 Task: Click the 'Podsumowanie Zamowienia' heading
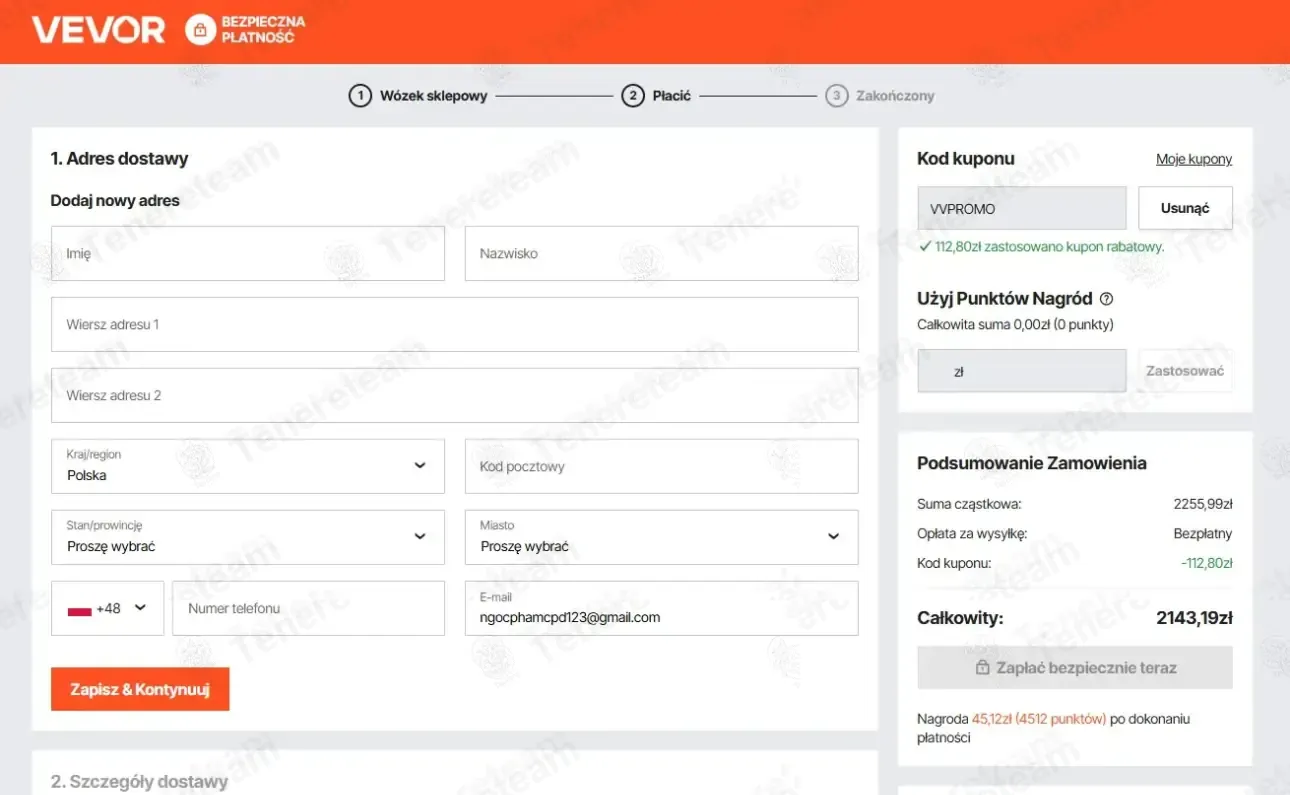[1032, 463]
